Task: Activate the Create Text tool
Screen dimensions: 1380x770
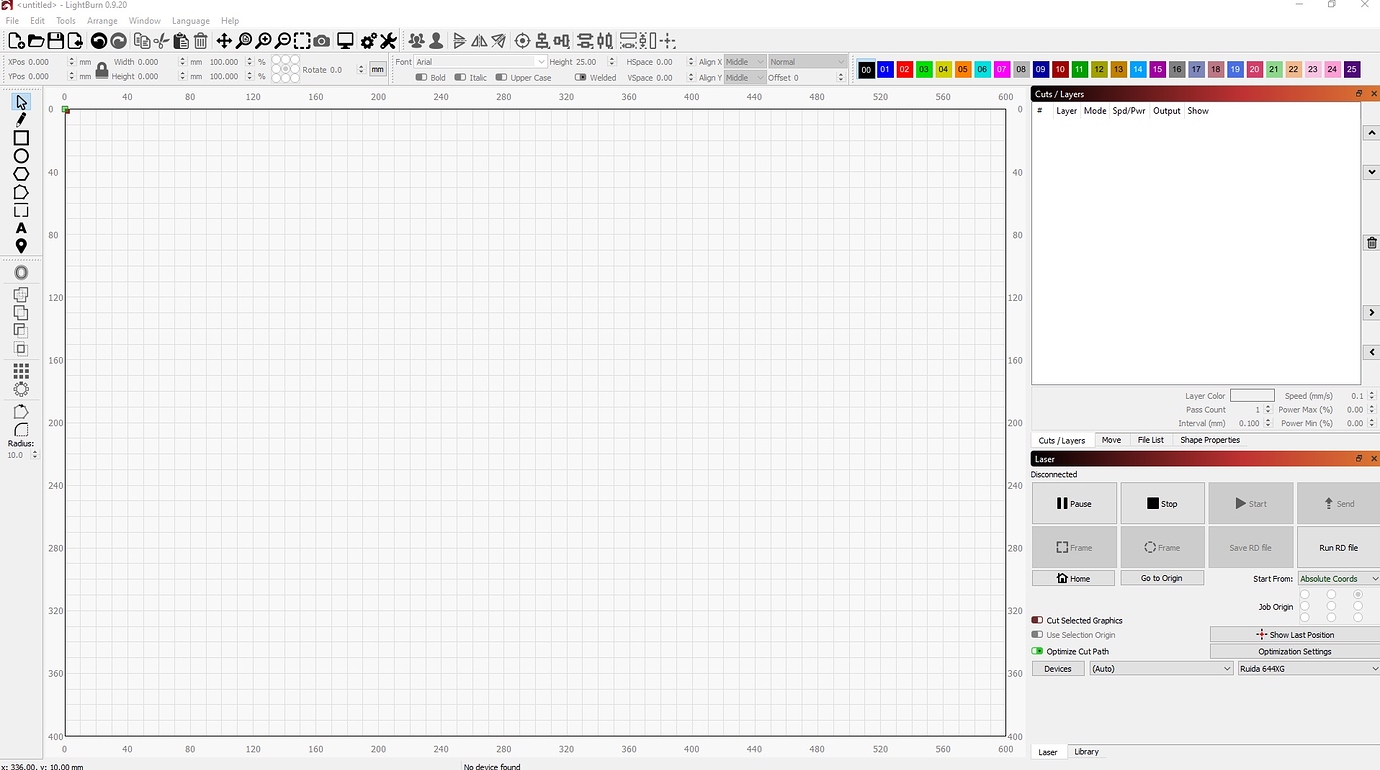Action: click(x=21, y=228)
